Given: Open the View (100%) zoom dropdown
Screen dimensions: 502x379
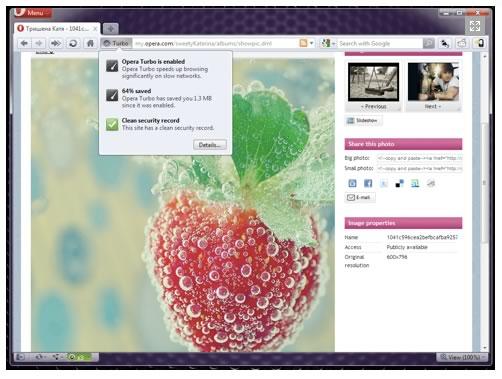Looking at the screenshot, I should click(462, 357).
